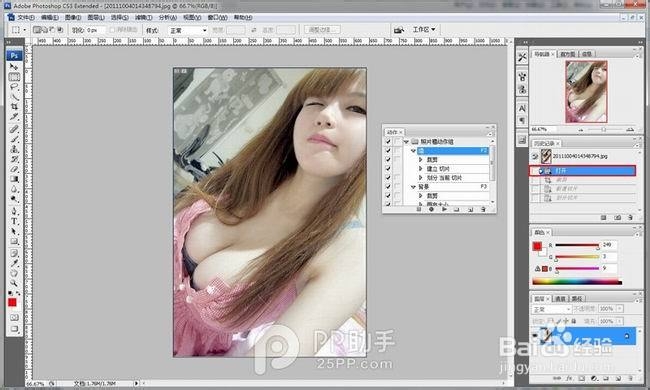Viewport: 650px width, 390px height.
Task: Expand the 建立 切片 step
Action: tap(420, 169)
